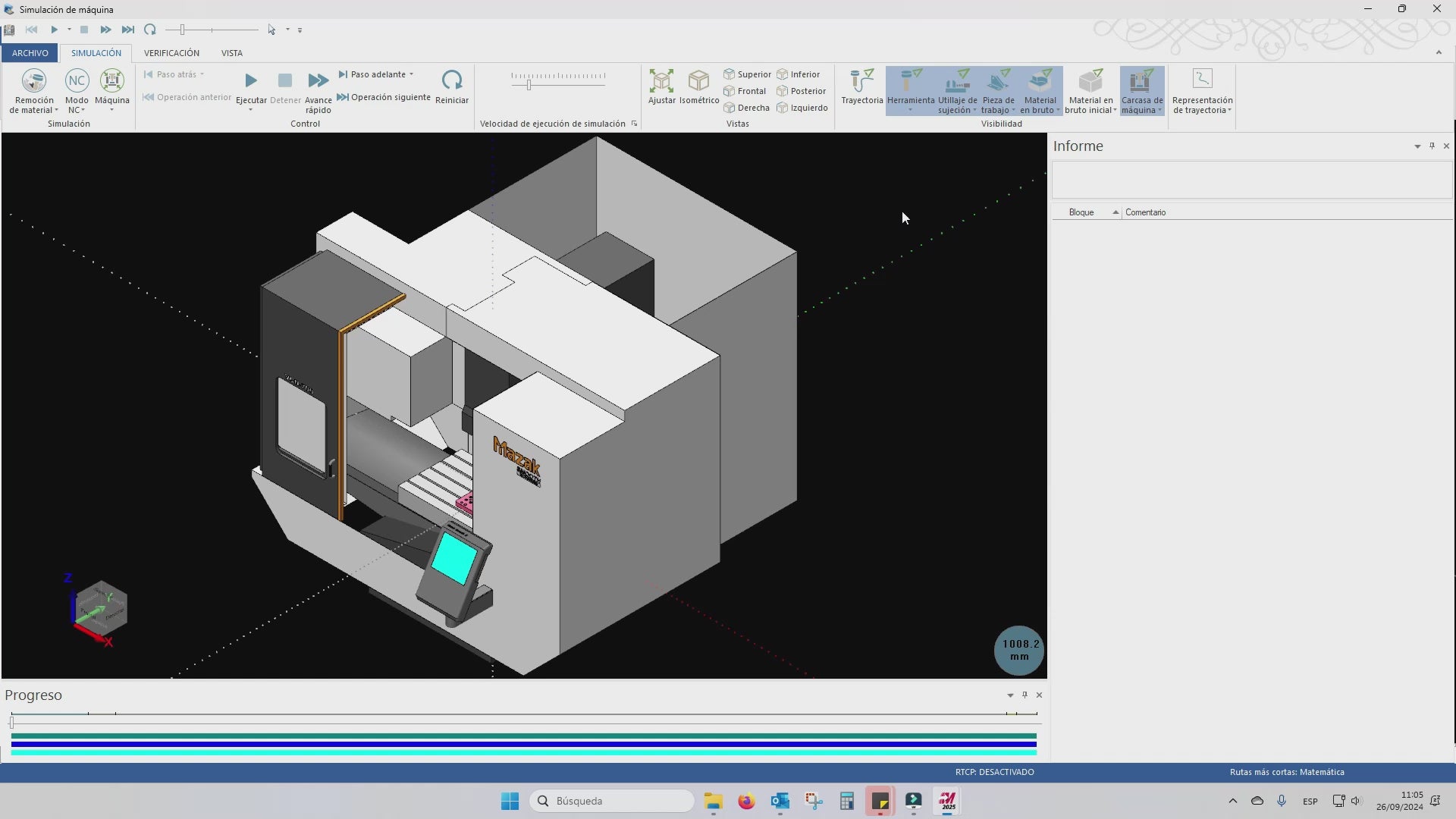
Task: Click the Reiniciar simulation icon
Action: [x=452, y=80]
